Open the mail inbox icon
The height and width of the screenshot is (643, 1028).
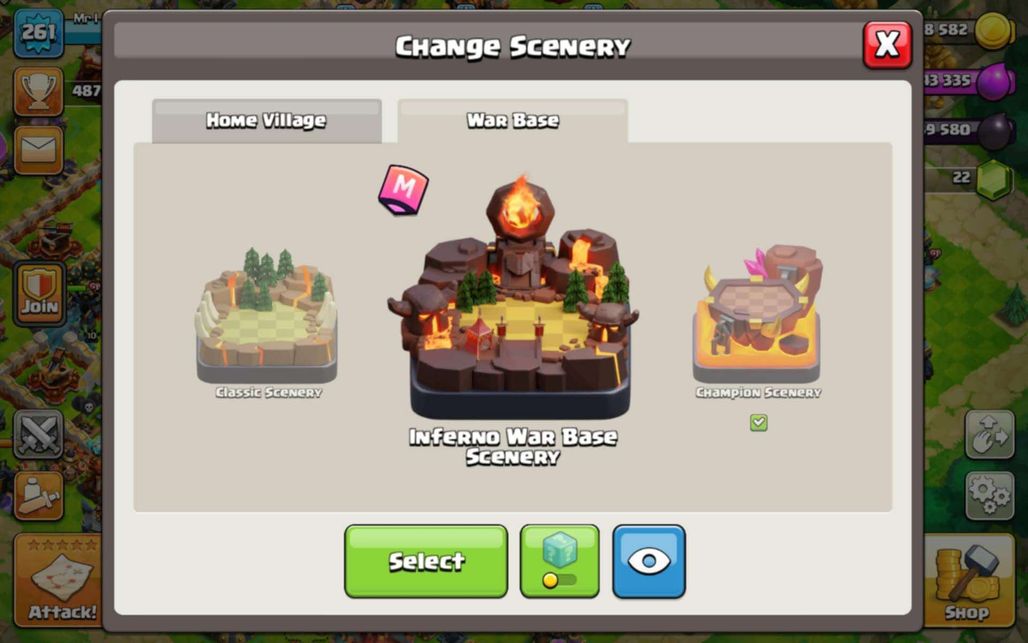point(38,150)
